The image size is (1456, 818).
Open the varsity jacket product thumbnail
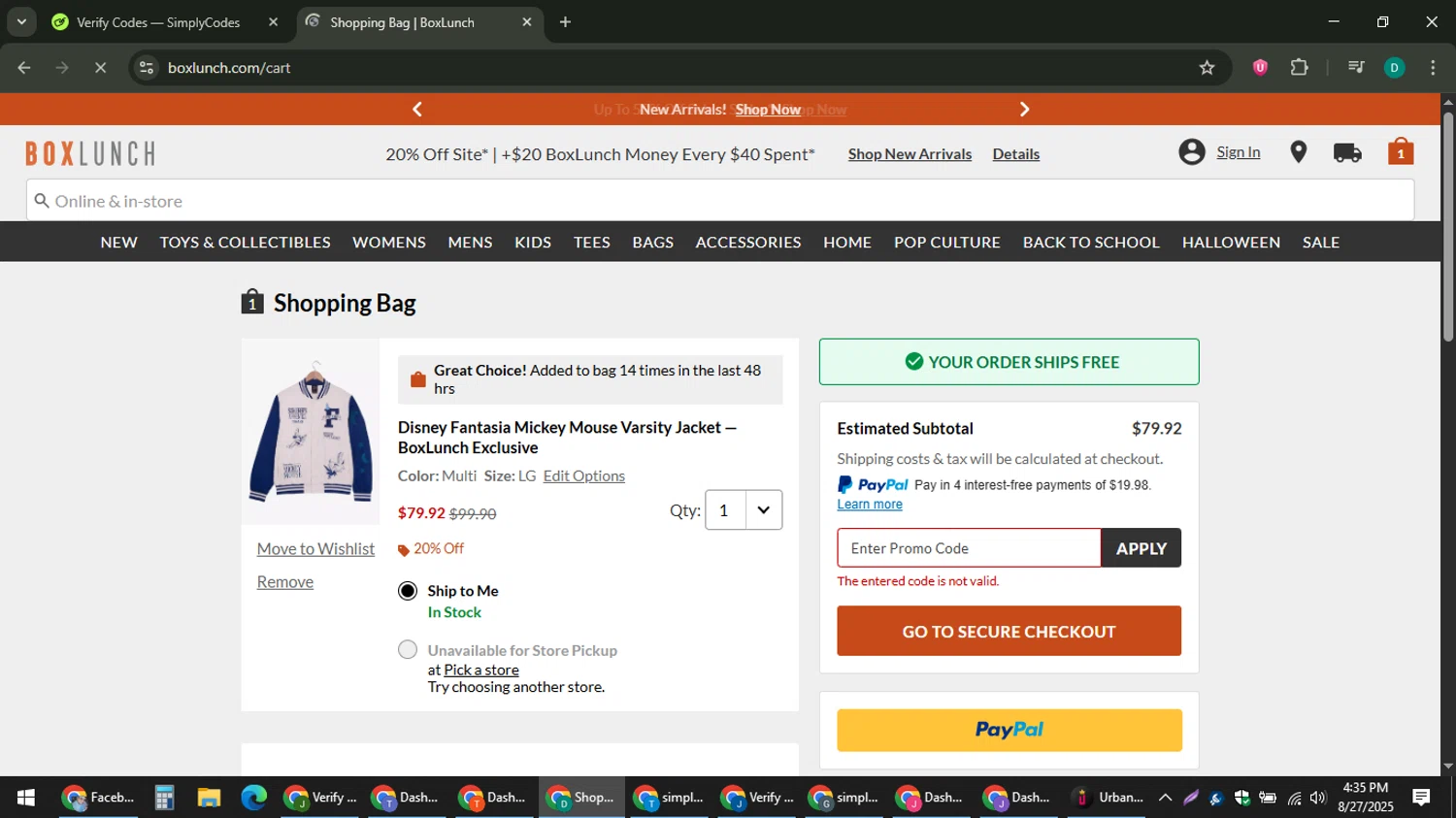click(x=311, y=432)
